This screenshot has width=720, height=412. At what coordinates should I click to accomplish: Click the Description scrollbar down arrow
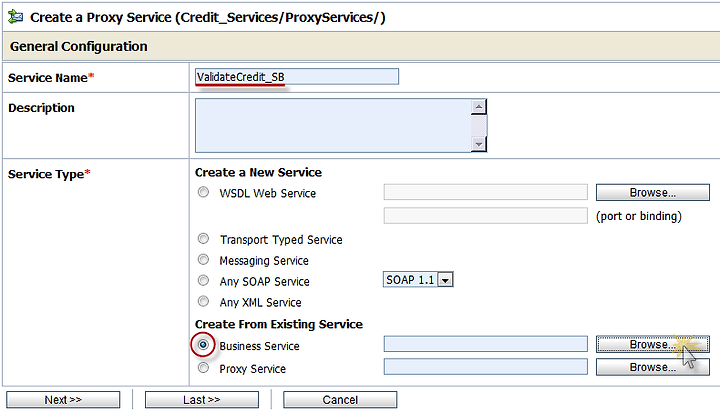pyautogui.click(x=478, y=144)
